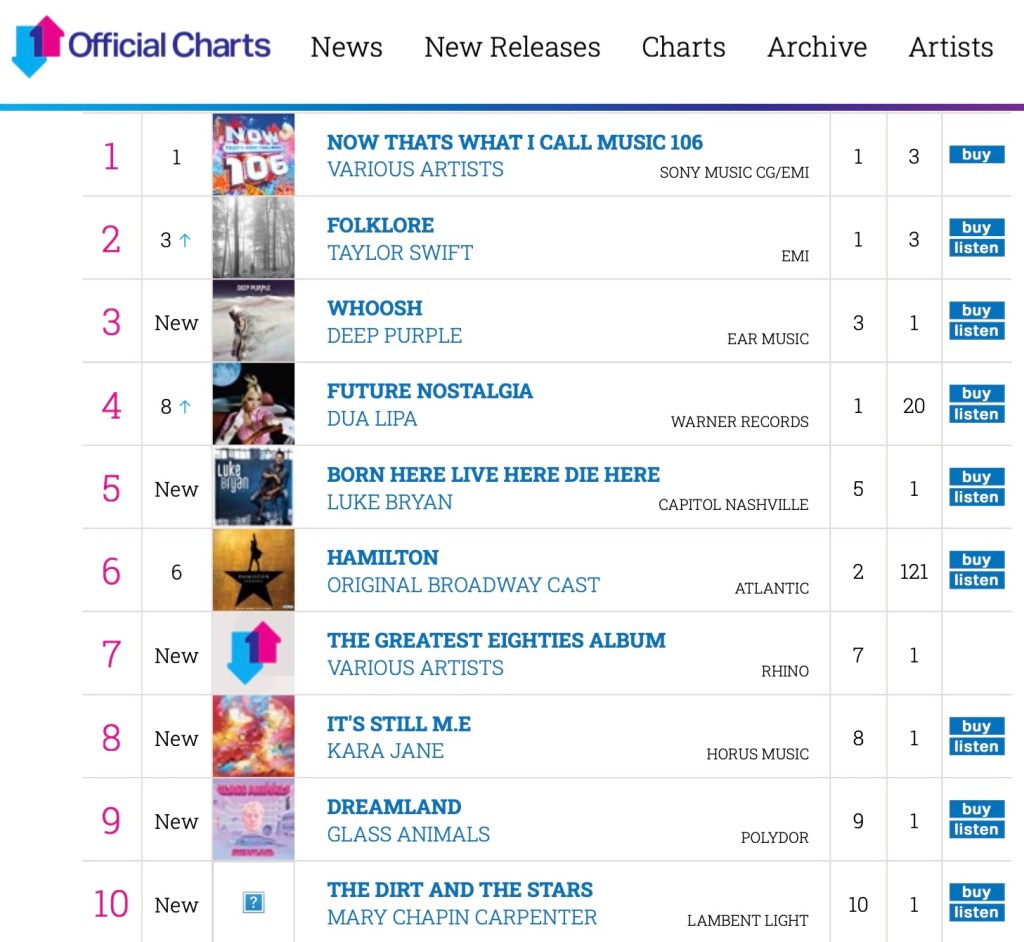Viewport: 1024px width, 942px height.
Task: Navigate to the Artists page
Action: coord(951,47)
